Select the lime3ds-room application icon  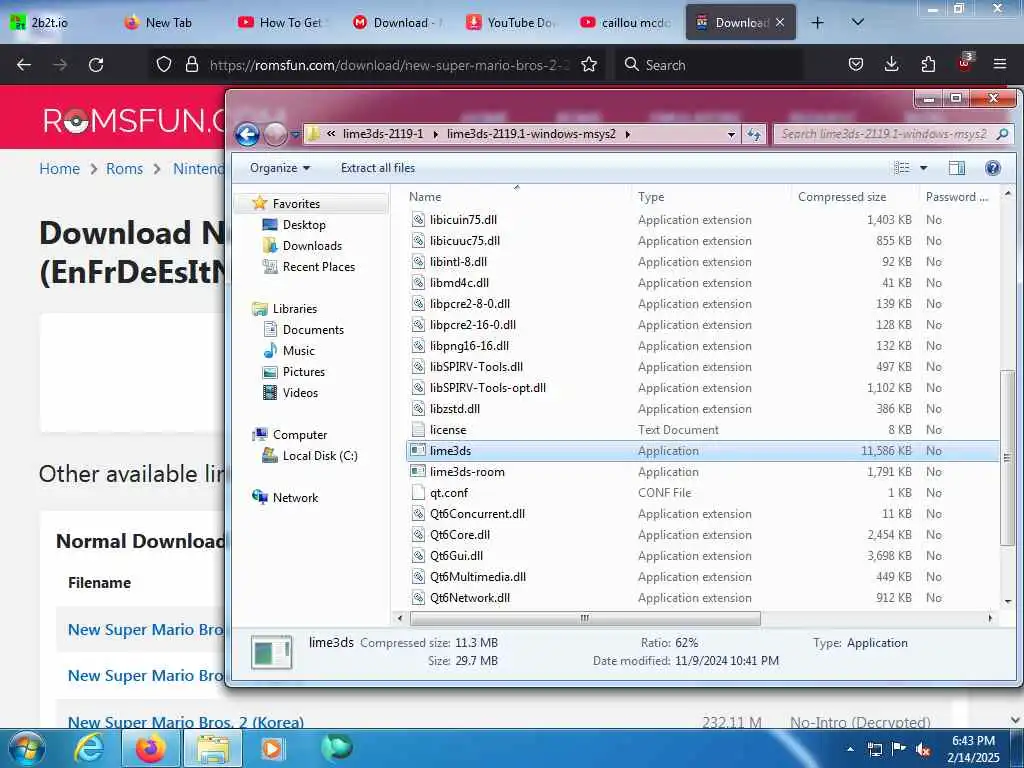(418, 472)
